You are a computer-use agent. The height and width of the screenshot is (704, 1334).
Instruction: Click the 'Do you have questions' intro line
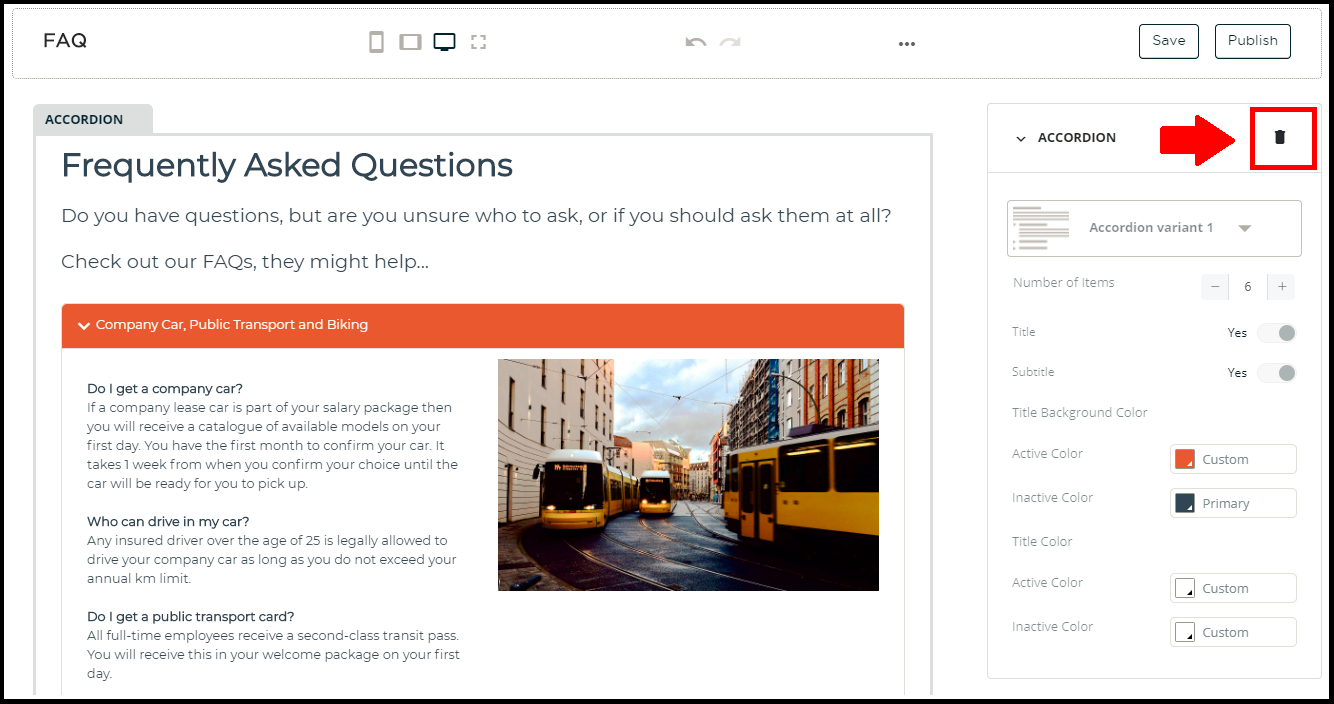click(476, 216)
